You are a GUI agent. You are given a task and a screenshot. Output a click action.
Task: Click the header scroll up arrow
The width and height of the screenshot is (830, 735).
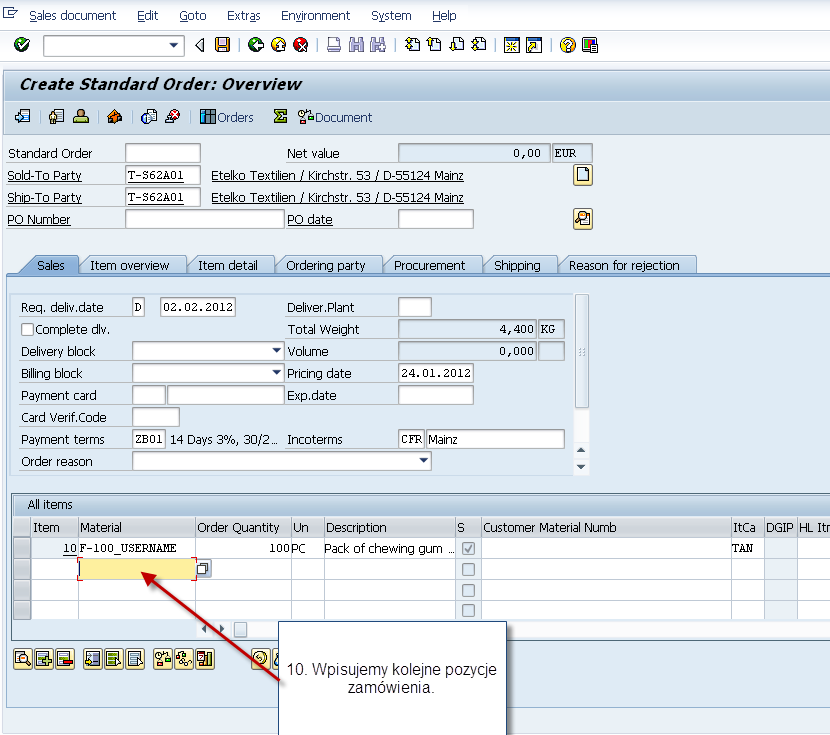(581, 450)
